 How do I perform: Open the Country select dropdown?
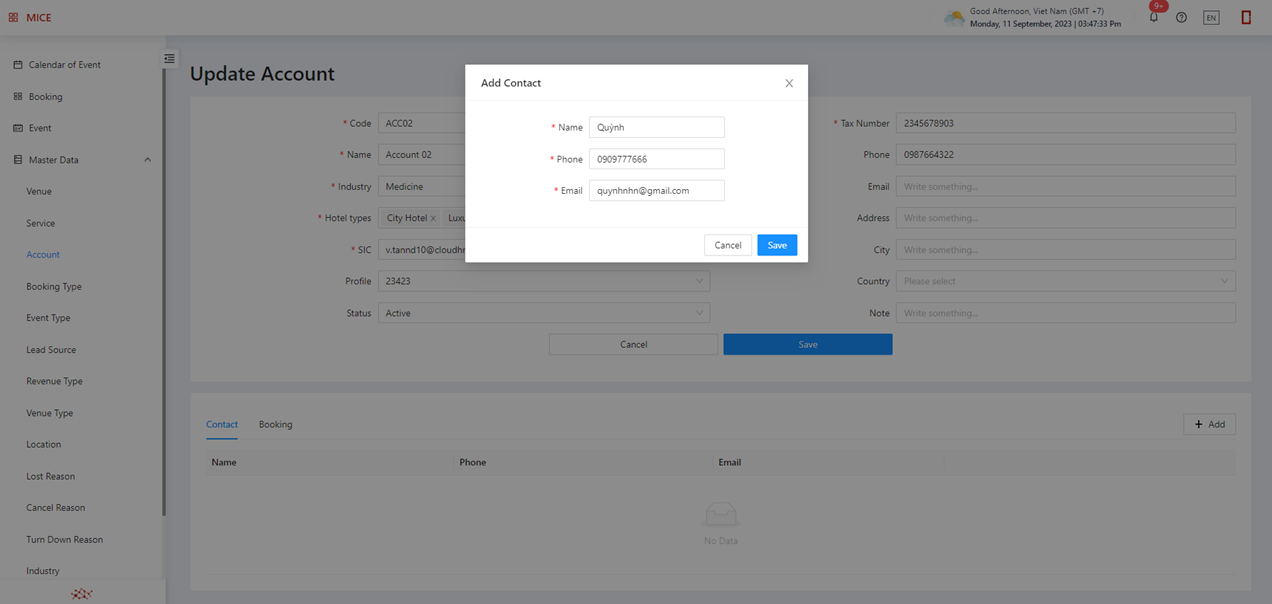point(1065,281)
